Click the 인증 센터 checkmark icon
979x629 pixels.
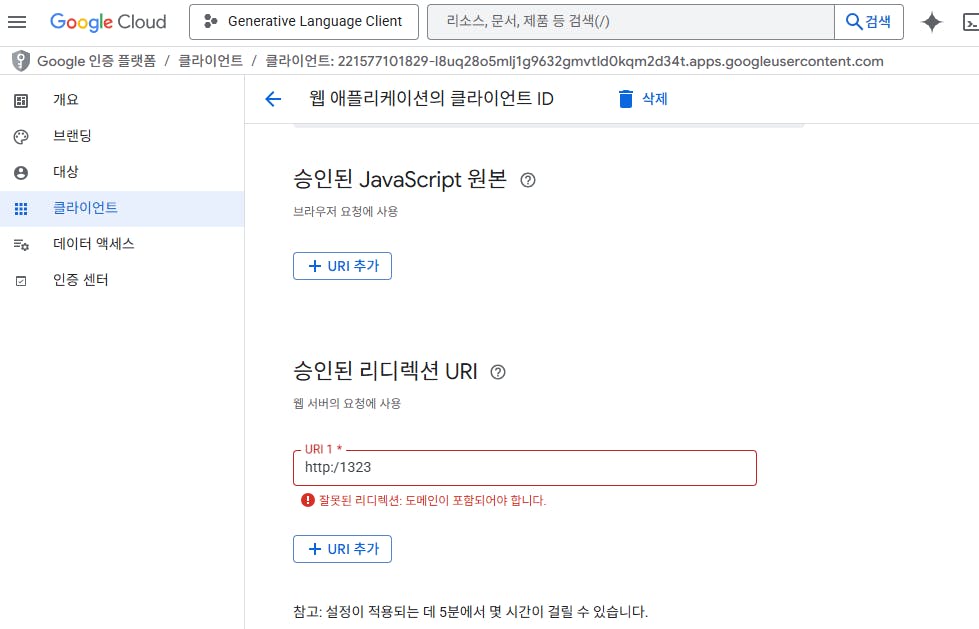coord(21,281)
